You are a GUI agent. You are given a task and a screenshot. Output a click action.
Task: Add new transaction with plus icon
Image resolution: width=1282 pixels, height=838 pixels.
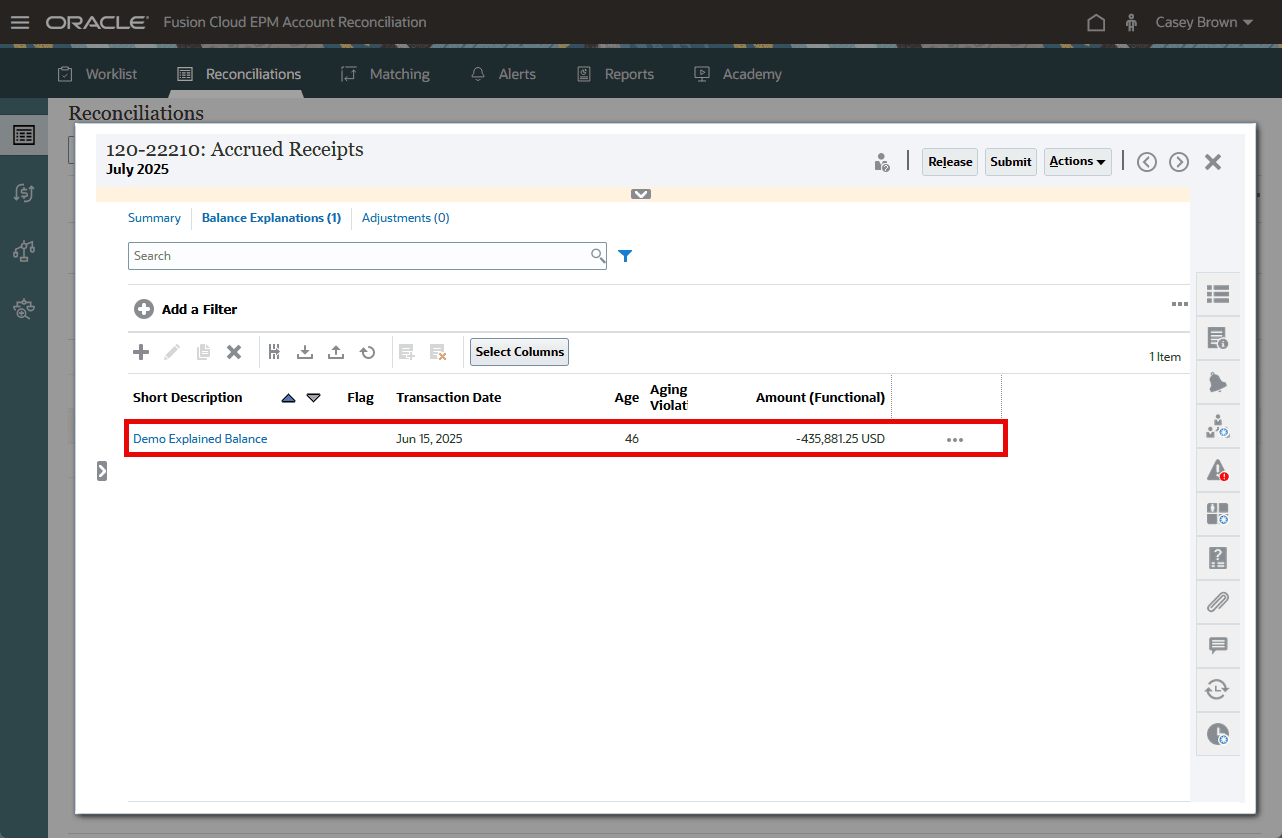click(141, 352)
